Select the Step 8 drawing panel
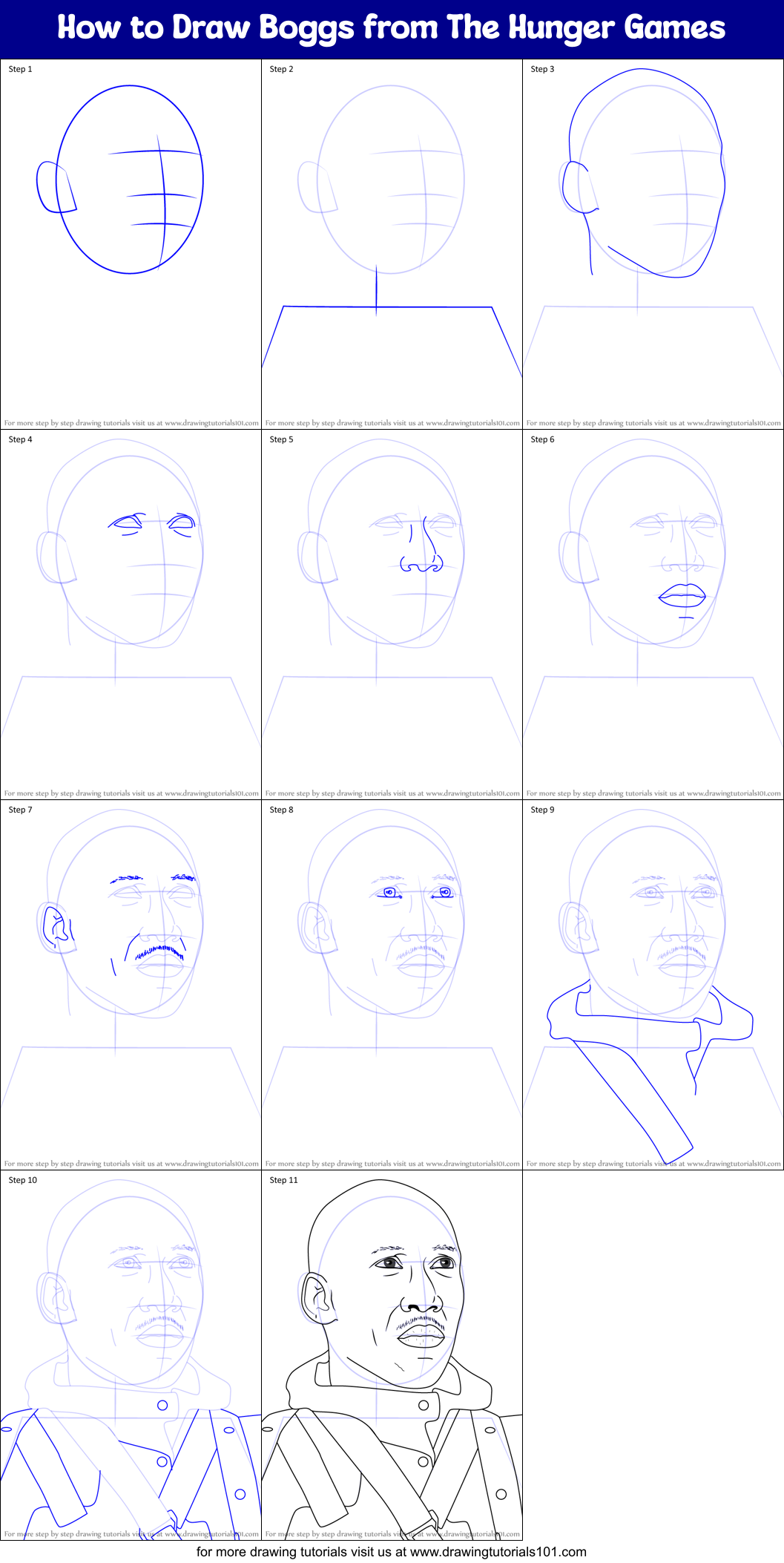The image size is (784, 1563). tap(392, 985)
